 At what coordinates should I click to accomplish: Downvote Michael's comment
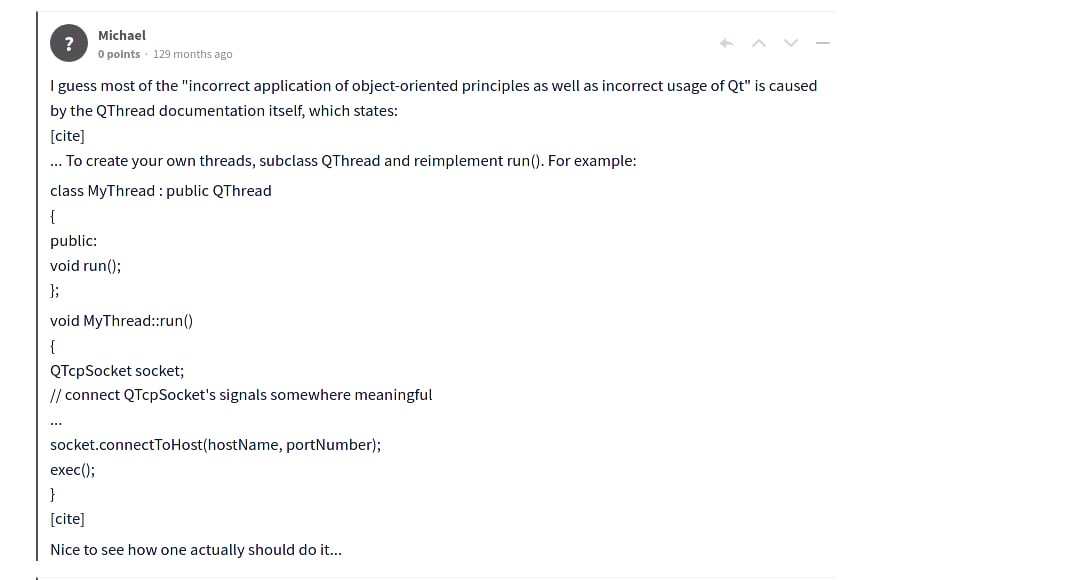click(x=791, y=43)
